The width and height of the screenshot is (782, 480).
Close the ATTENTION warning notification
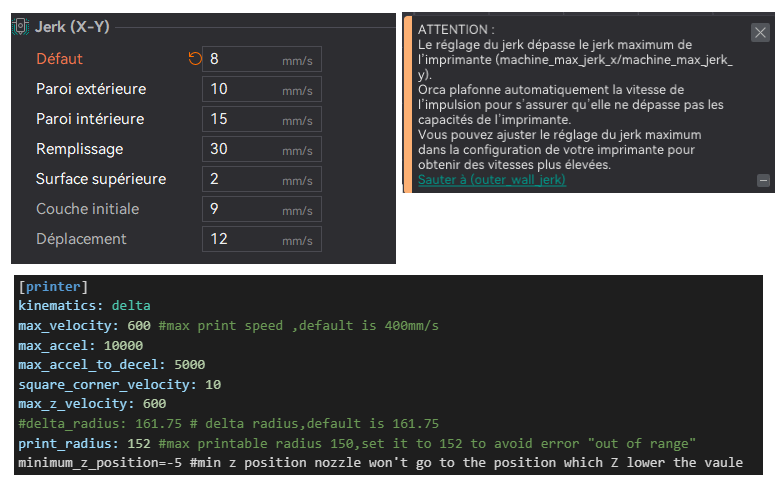tap(760, 33)
